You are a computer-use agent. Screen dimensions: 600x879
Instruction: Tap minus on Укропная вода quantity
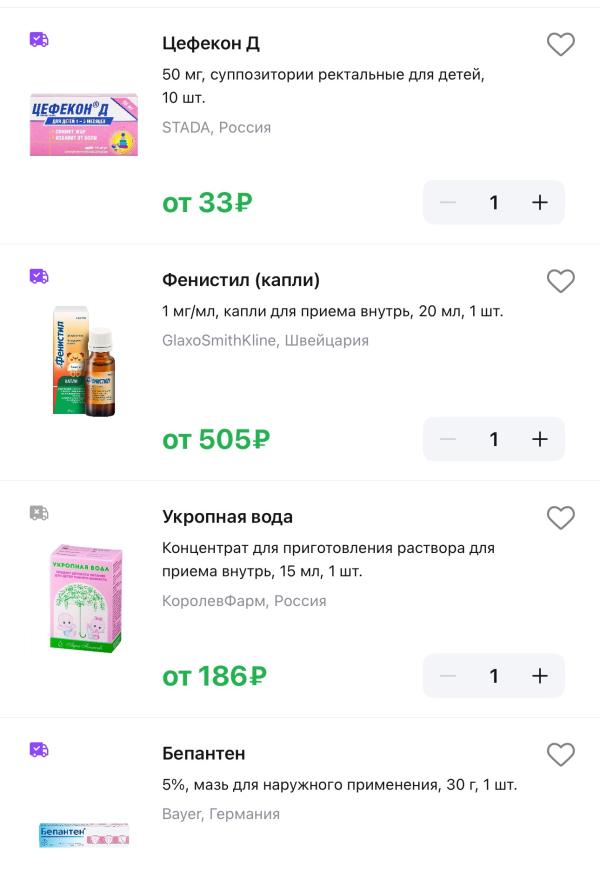click(447, 676)
